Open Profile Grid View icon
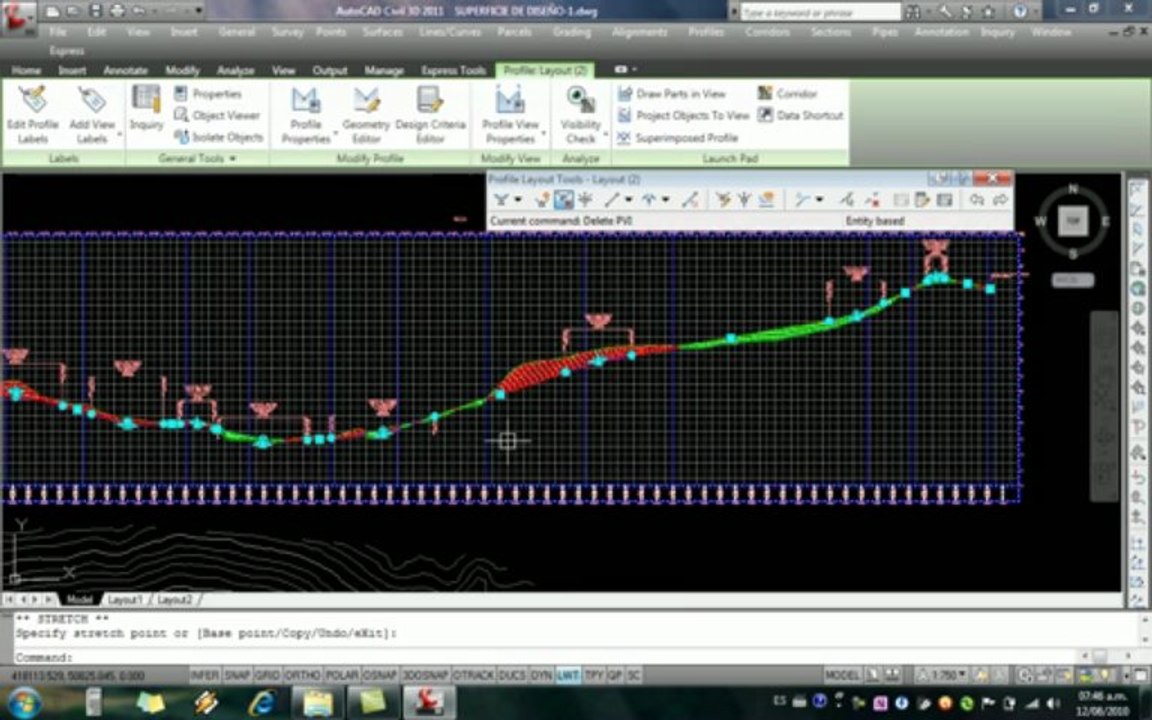The image size is (1152, 720). point(945,199)
